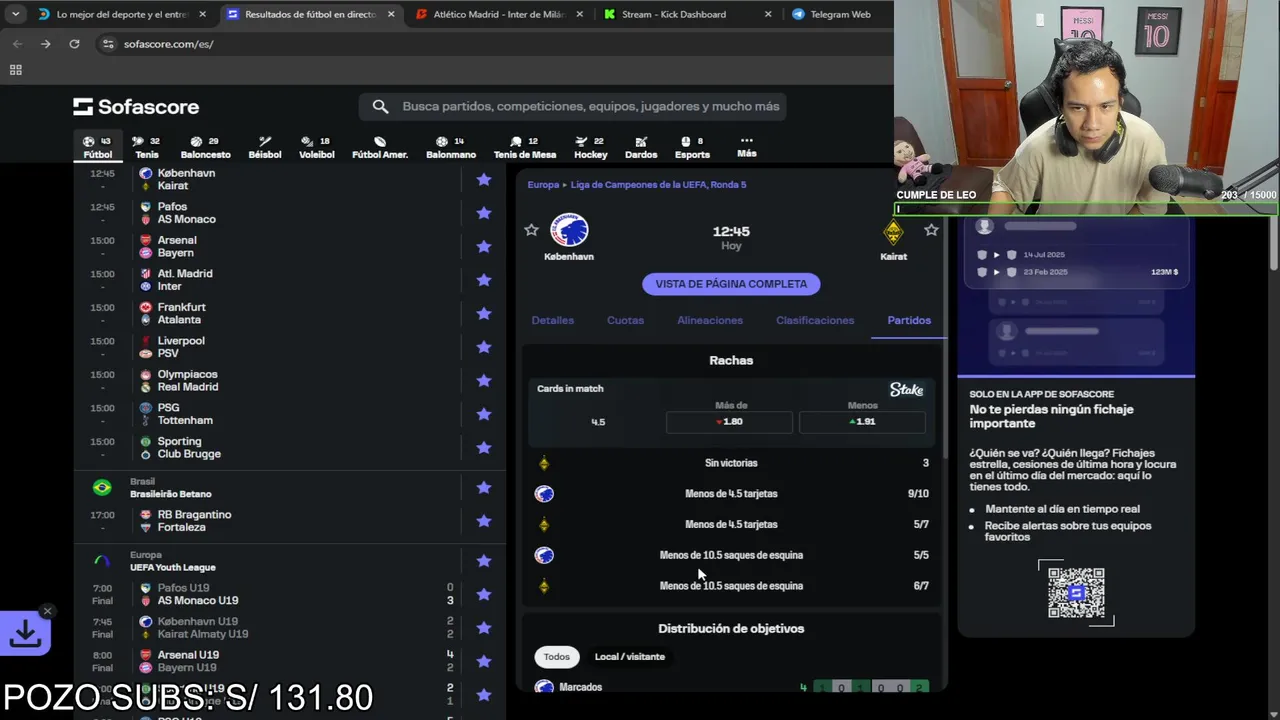
Task: Go back in browser history
Action: pos(17,44)
